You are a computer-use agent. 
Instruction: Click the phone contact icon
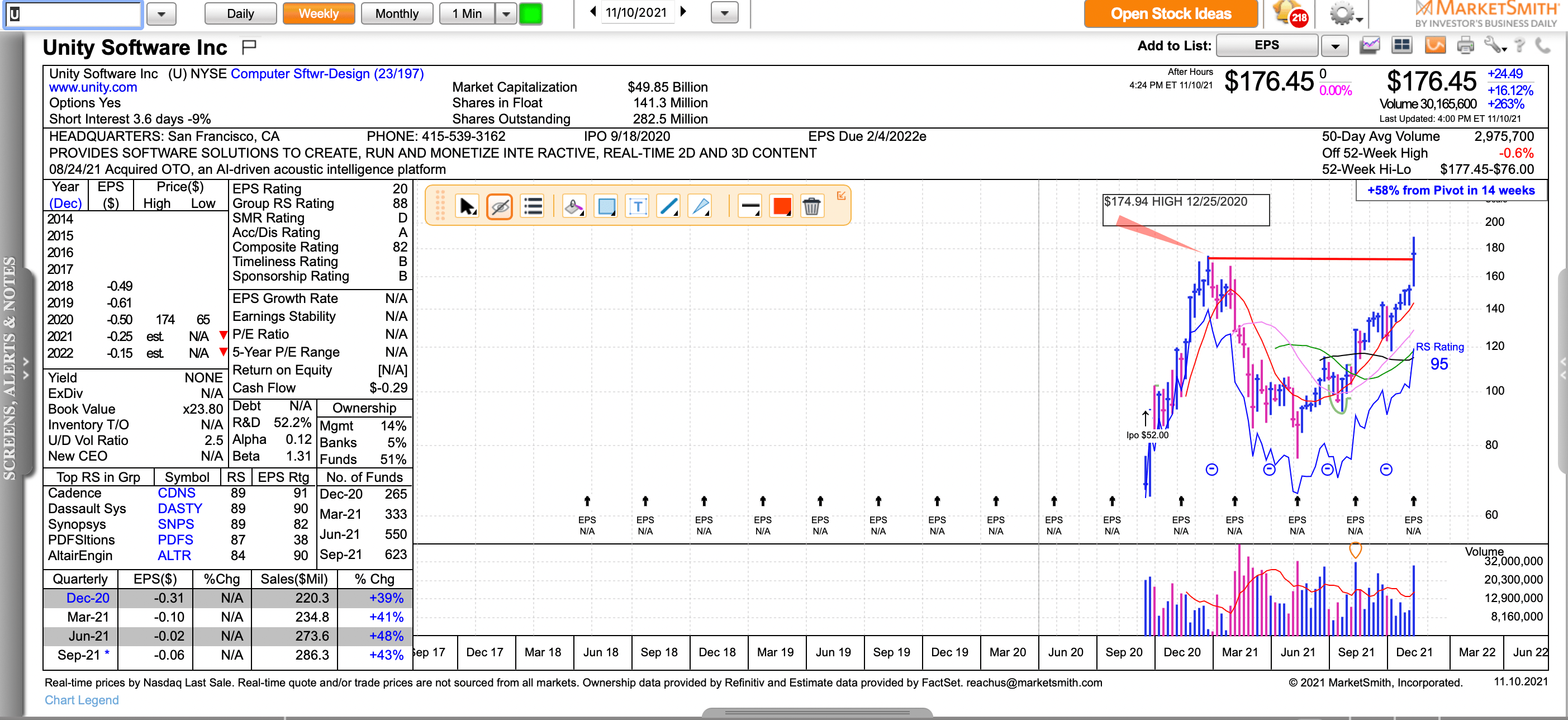coord(1542,46)
